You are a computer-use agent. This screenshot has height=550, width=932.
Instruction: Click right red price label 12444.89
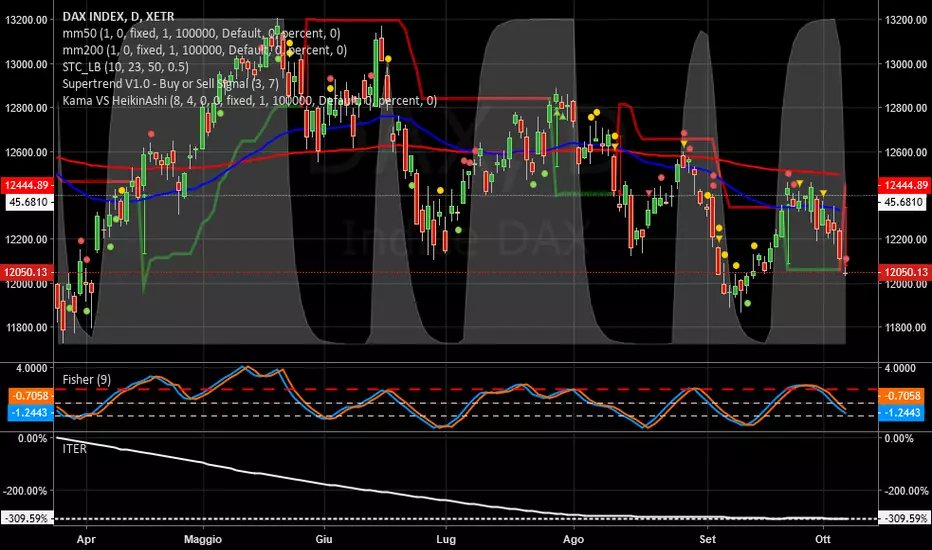tap(905, 185)
